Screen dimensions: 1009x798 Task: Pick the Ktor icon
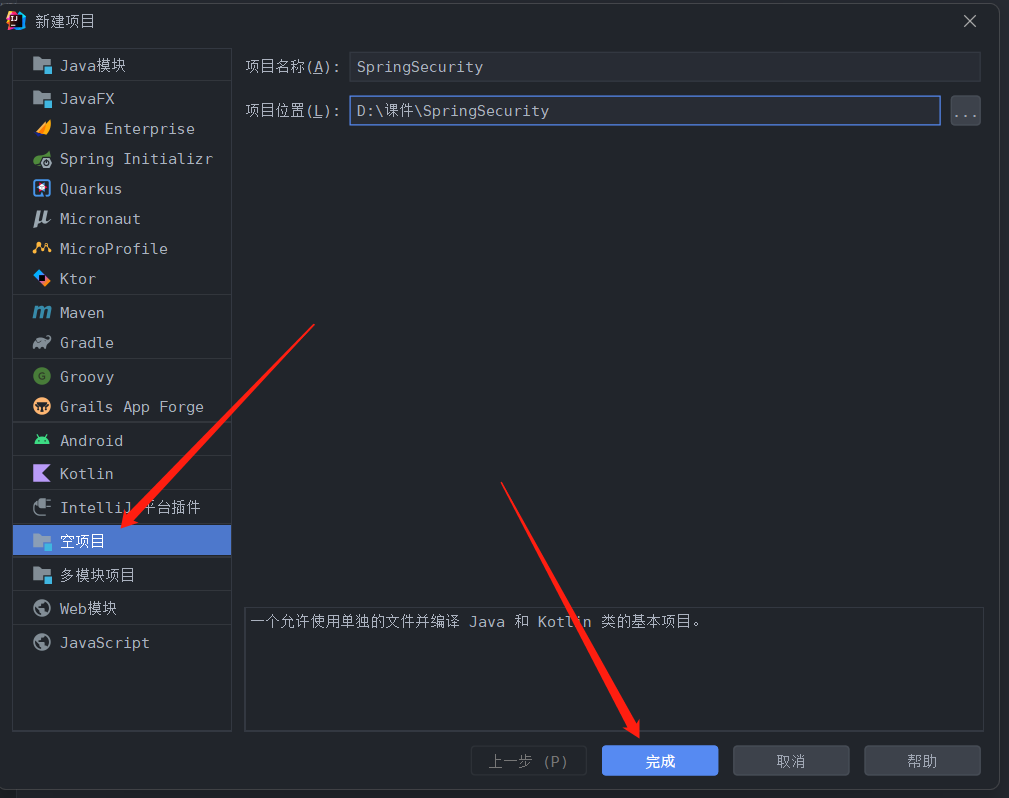click(42, 279)
